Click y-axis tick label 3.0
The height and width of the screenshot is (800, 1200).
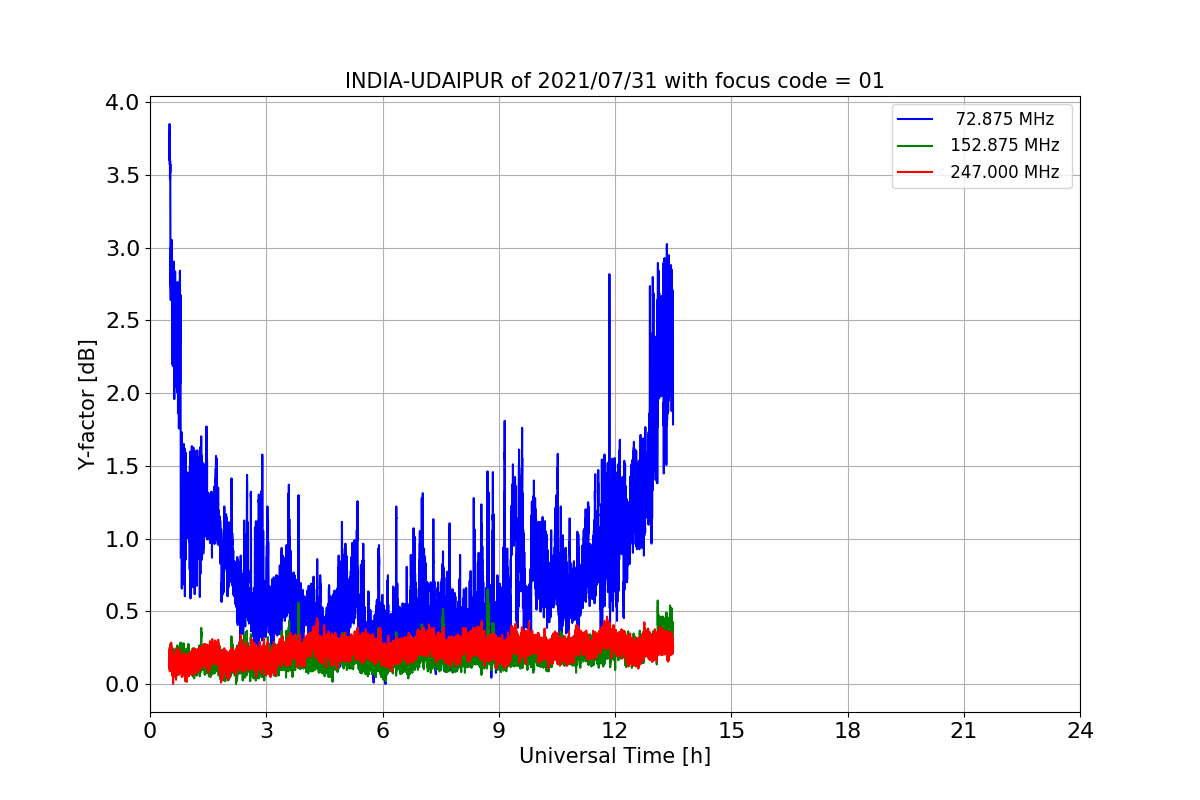coord(122,248)
